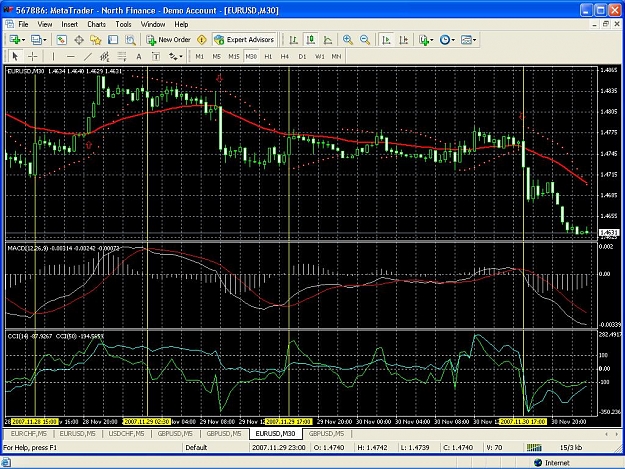Viewport: 625px width, 469px height.
Task: Switch to the EURCHF,M5 chart tab
Action: (29, 434)
